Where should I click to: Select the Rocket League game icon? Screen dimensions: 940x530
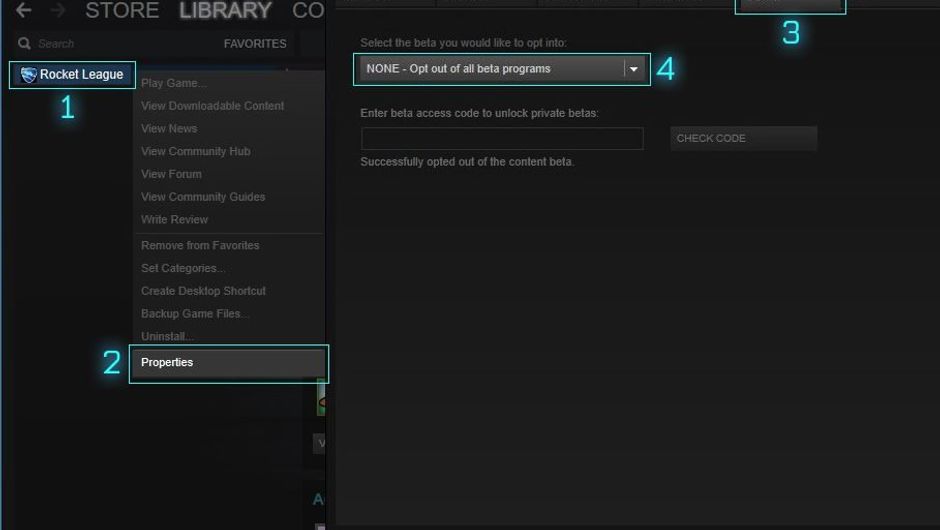tap(28, 75)
